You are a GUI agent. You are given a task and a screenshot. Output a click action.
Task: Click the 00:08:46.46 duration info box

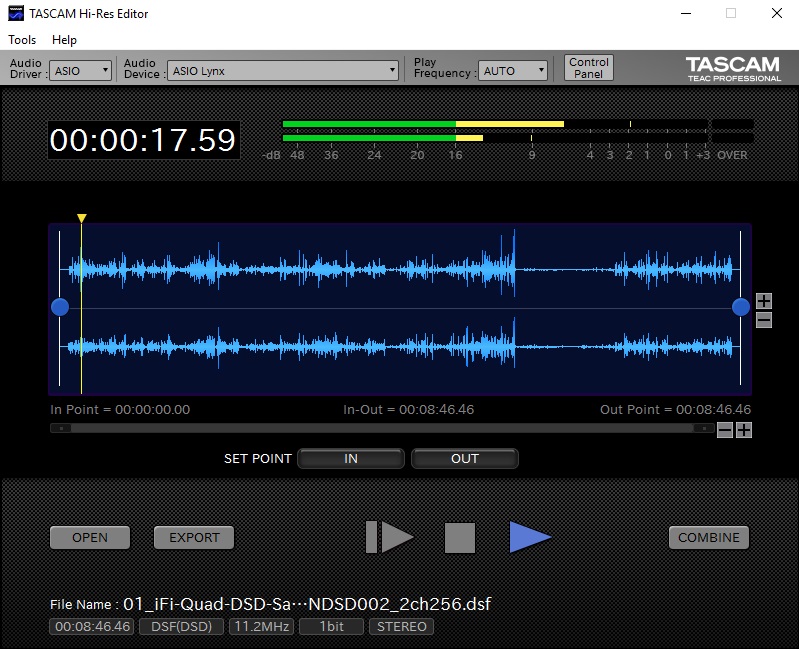(92, 626)
